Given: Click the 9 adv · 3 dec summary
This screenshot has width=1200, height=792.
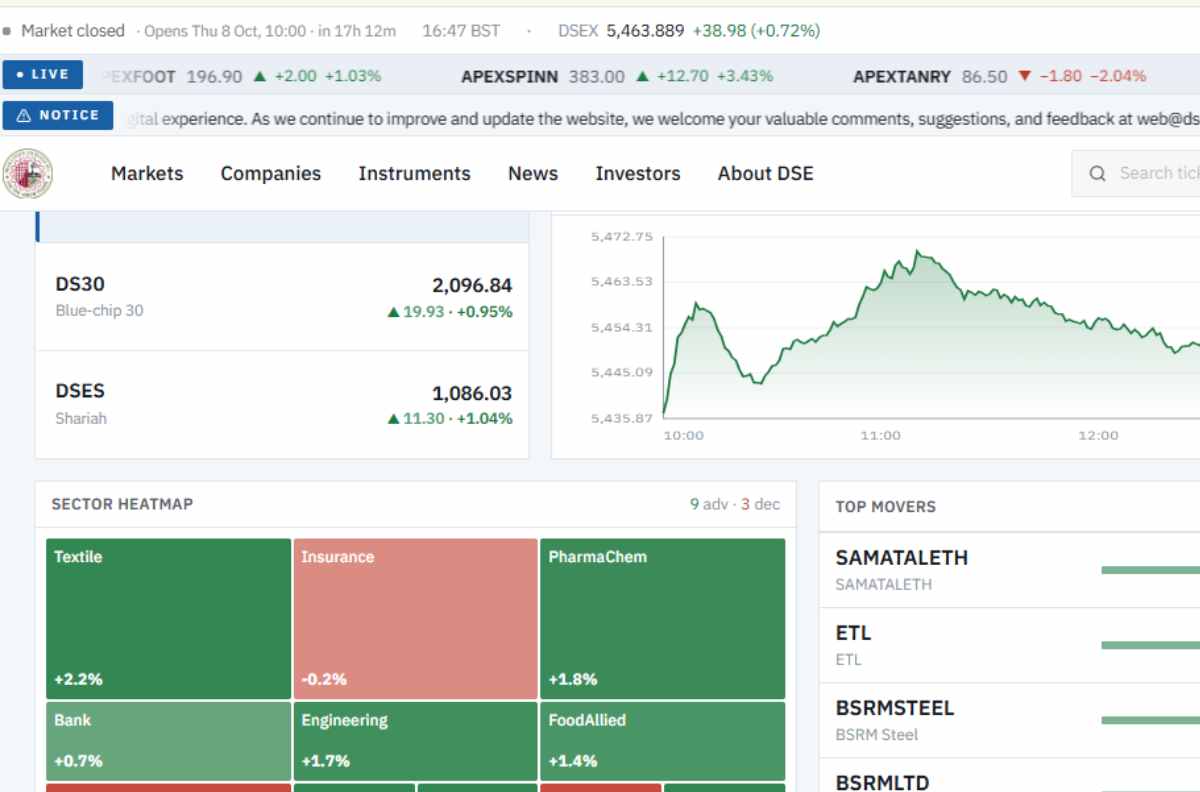Looking at the screenshot, I should tap(735, 504).
